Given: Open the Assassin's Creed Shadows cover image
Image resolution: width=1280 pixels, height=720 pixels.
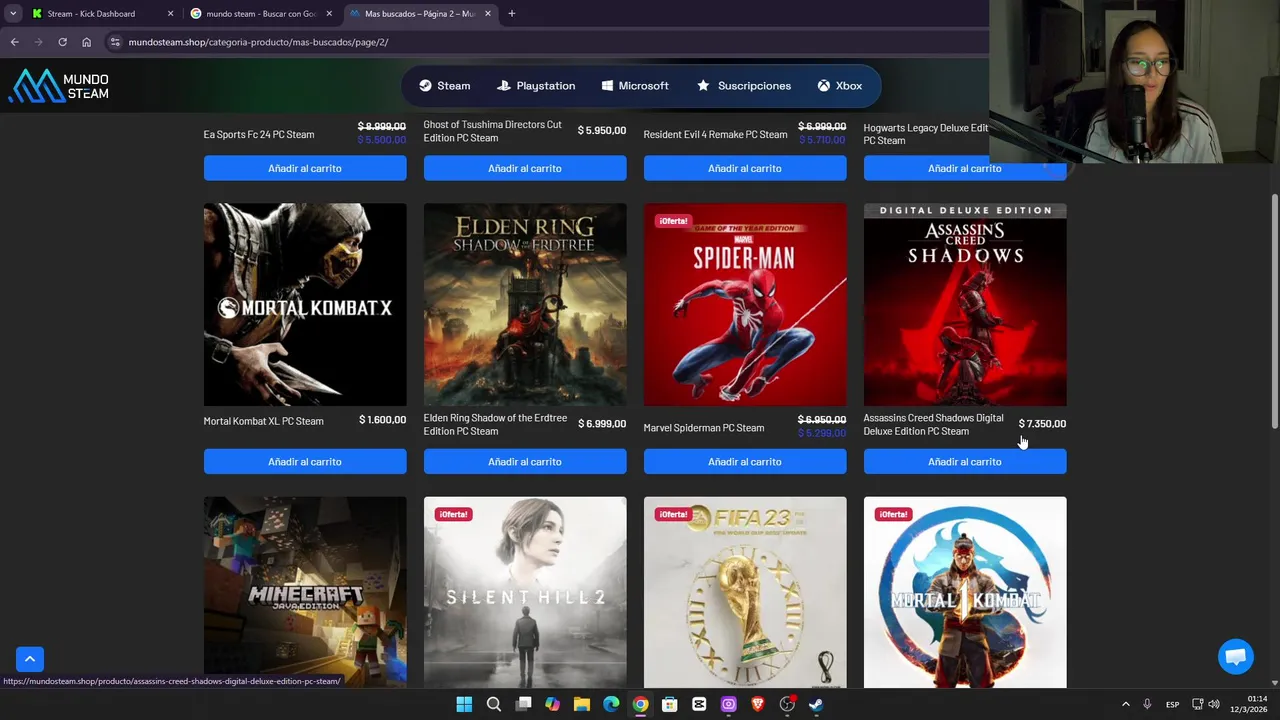Looking at the screenshot, I should coord(965,305).
